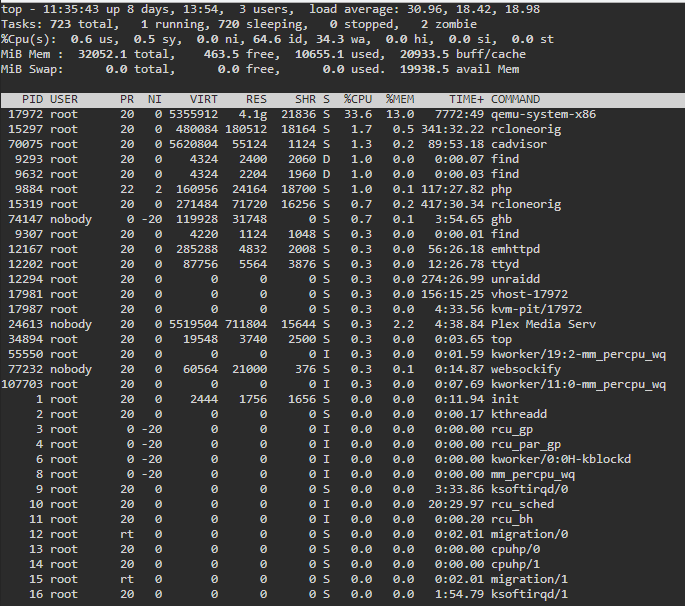Click the cadvisor process name
The width and height of the screenshot is (685, 606).
pyautogui.click(x=519, y=144)
